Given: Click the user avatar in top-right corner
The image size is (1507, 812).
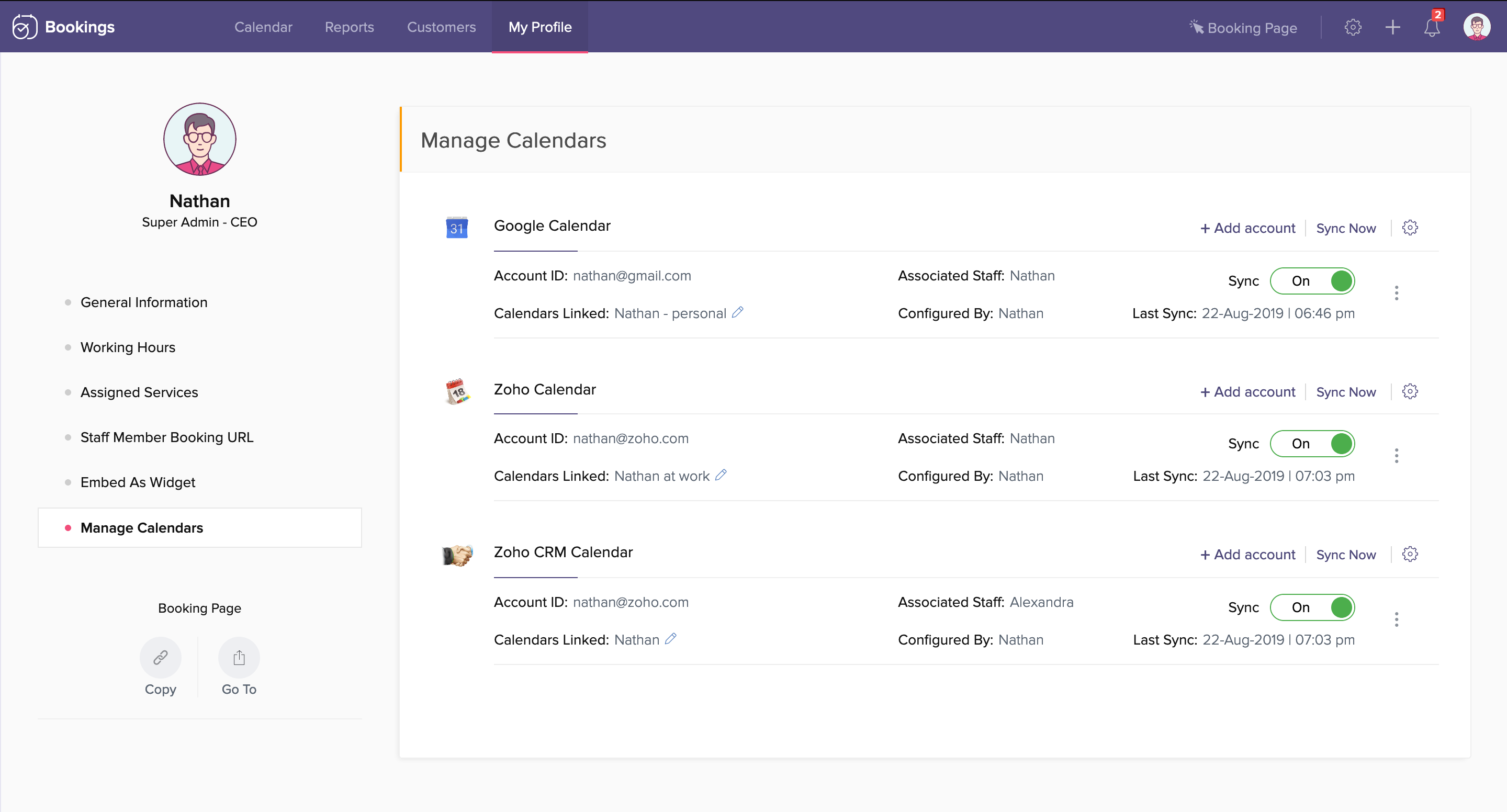Looking at the screenshot, I should tap(1476, 28).
